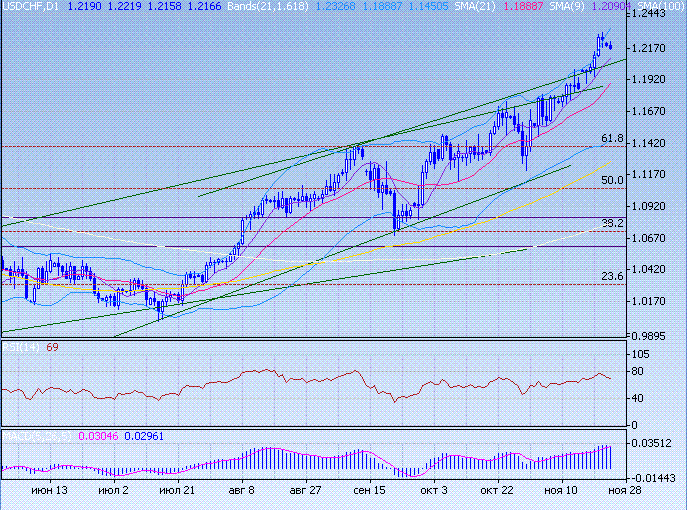Click the USDCHF,D1 symbol label
Image resolution: width=687 pixels, height=510 pixels.
click(x=30, y=7)
